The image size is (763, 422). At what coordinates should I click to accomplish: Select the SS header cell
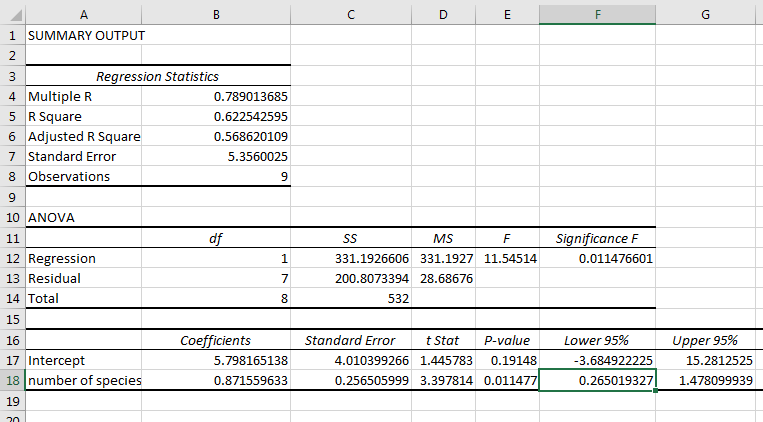coord(351,239)
